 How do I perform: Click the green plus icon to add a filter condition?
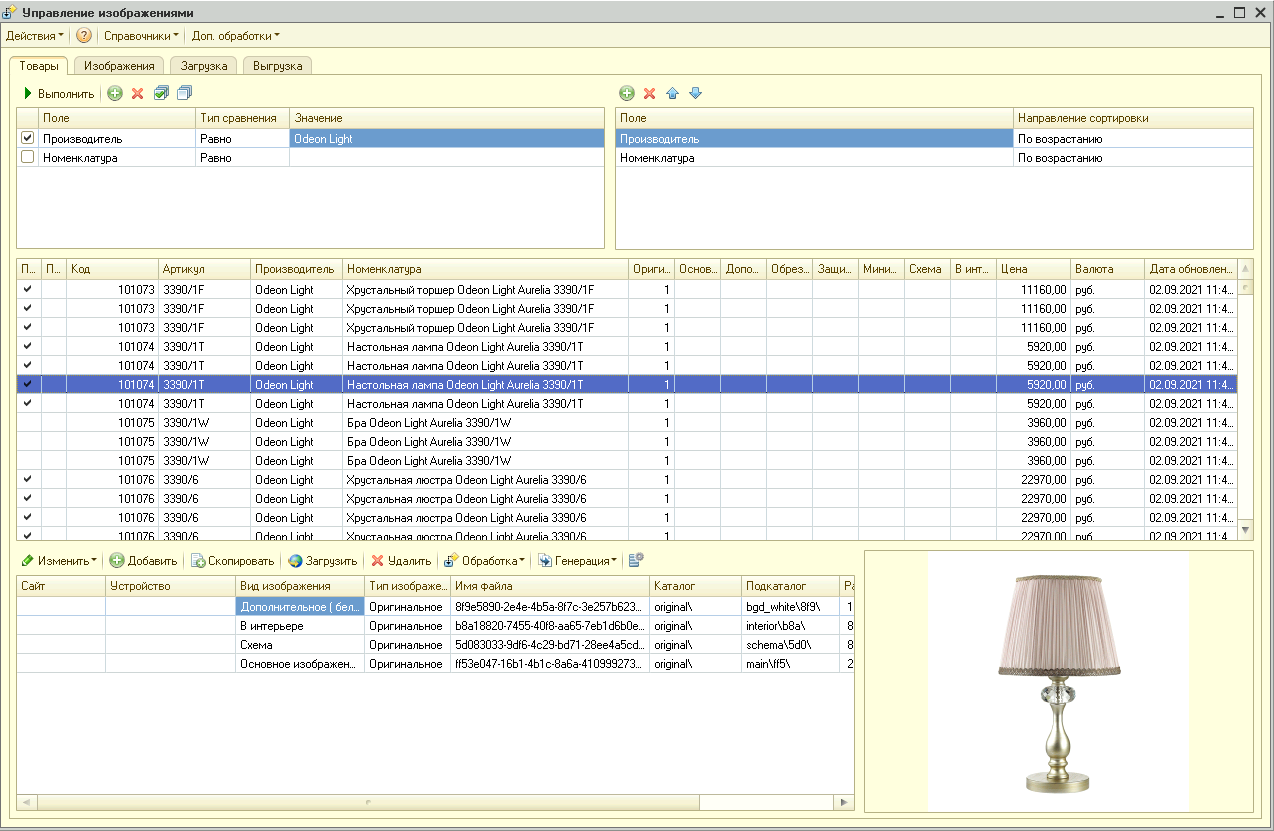click(x=113, y=93)
